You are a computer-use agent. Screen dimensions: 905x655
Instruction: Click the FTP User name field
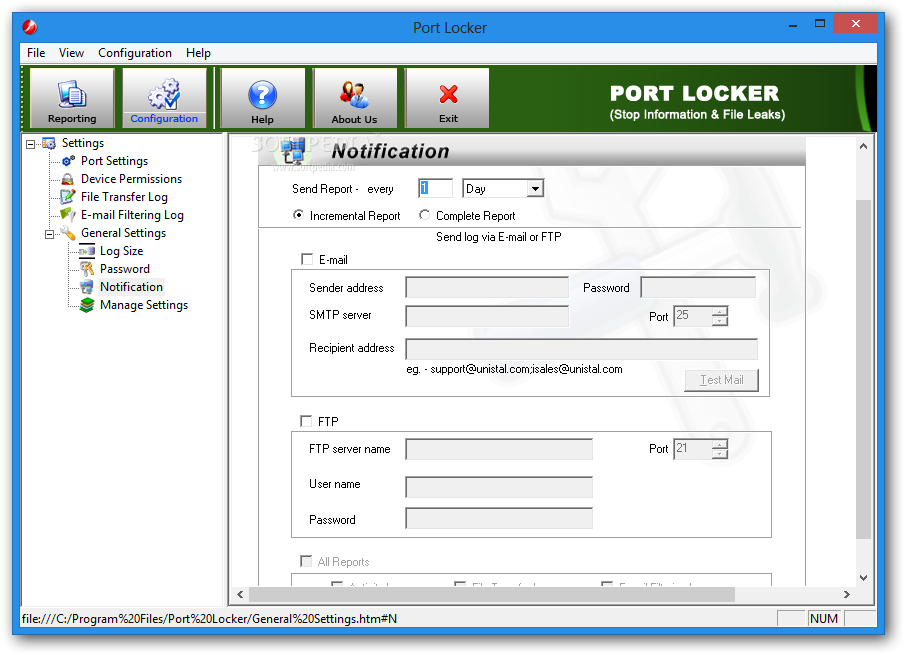[499, 486]
